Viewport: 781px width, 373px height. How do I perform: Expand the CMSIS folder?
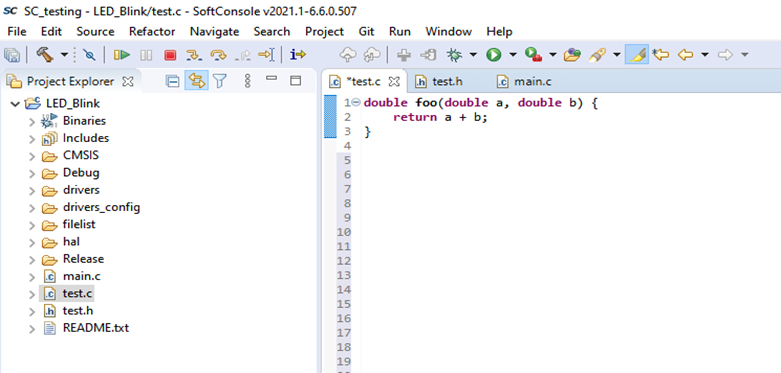click(x=32, y=156)
